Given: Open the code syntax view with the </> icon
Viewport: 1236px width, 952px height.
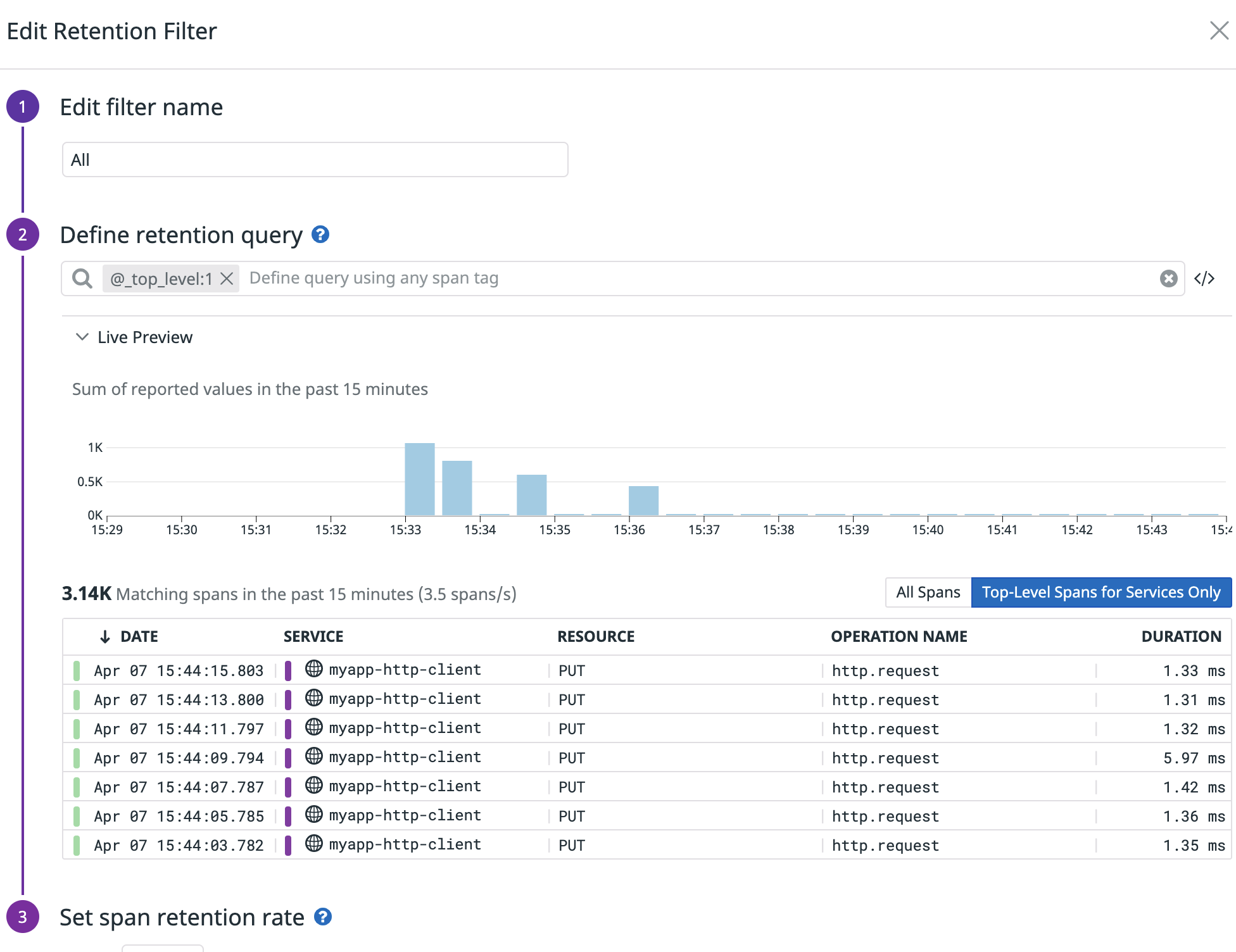Looking at the screenshot, I should coord(1205,279).
